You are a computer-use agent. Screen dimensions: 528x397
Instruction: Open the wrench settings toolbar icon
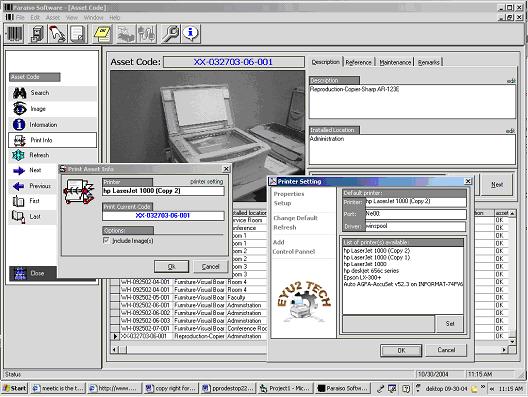click(171, 33)
